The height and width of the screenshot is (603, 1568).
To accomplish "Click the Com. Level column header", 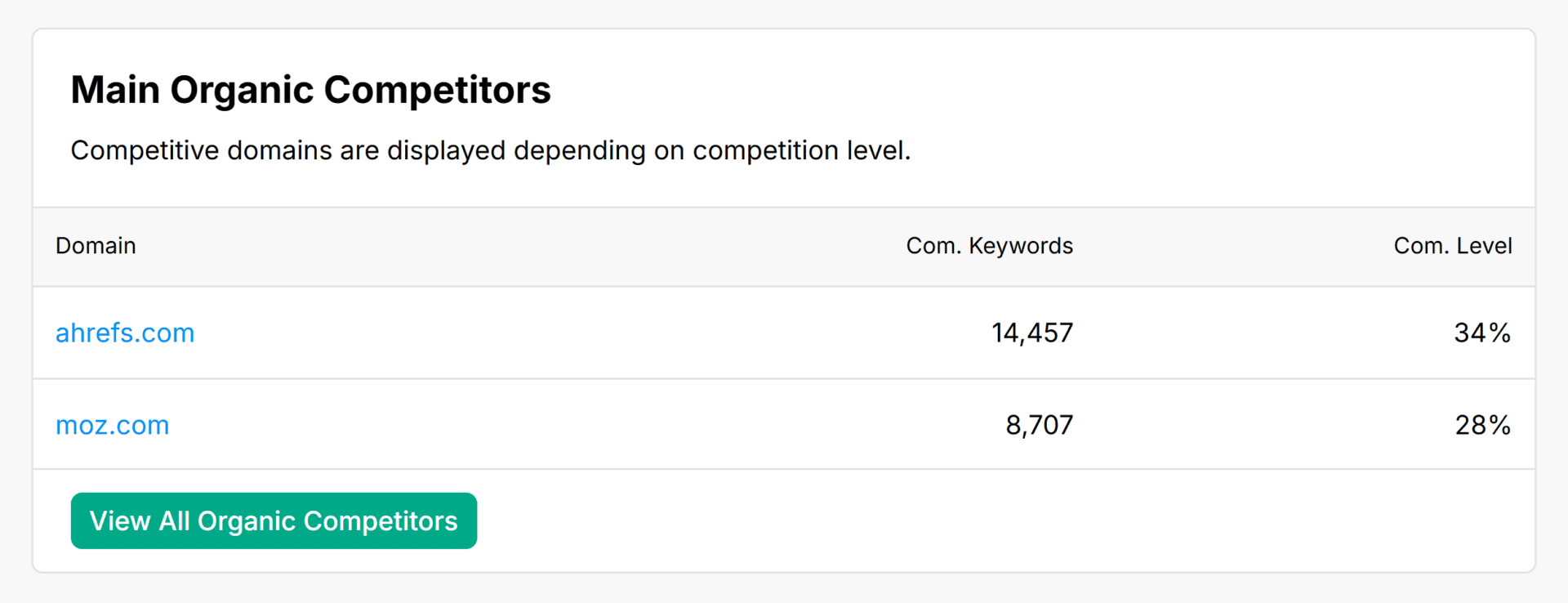I will (x=1452, y=246).
